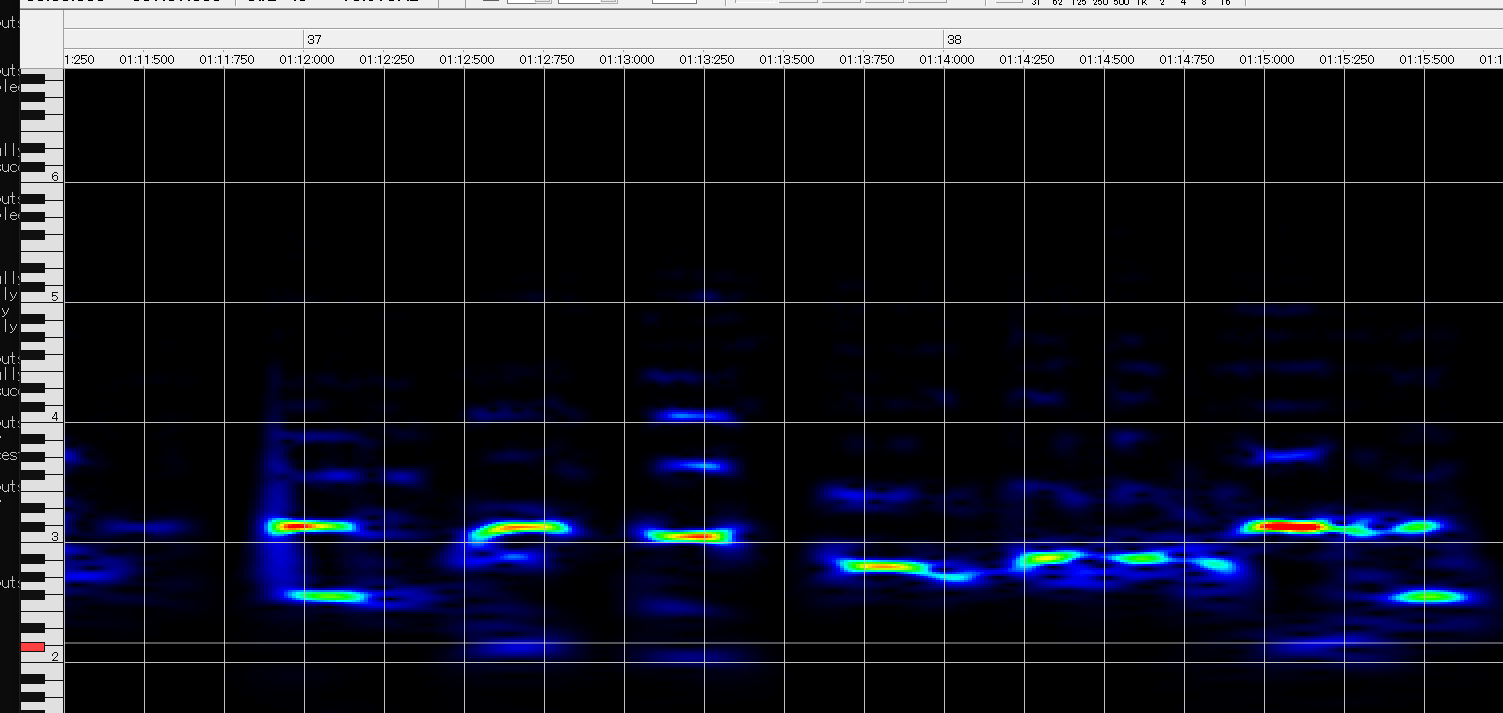Image resolution: width=1503 pixels, height=713 pixels.
Task: Select the 01:12:750 time label
Action: pos(547,60)
